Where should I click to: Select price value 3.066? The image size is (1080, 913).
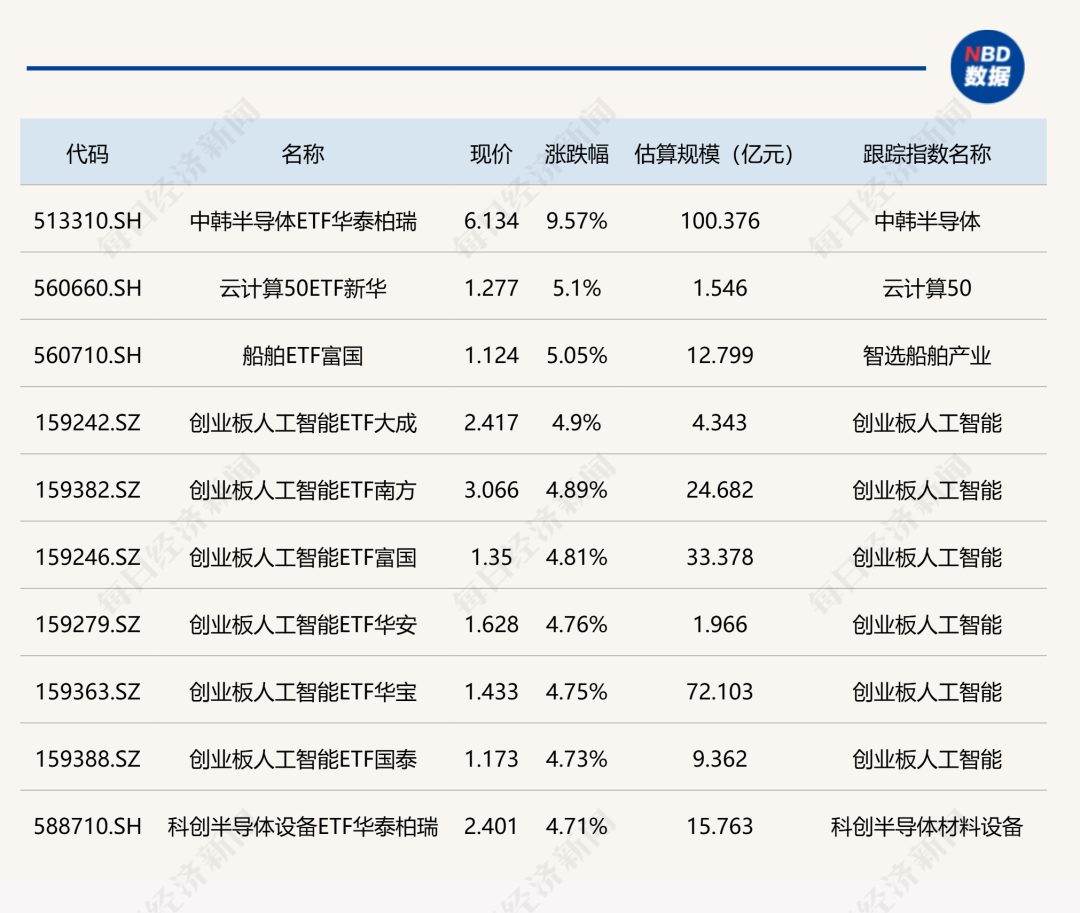click(491, 490)
